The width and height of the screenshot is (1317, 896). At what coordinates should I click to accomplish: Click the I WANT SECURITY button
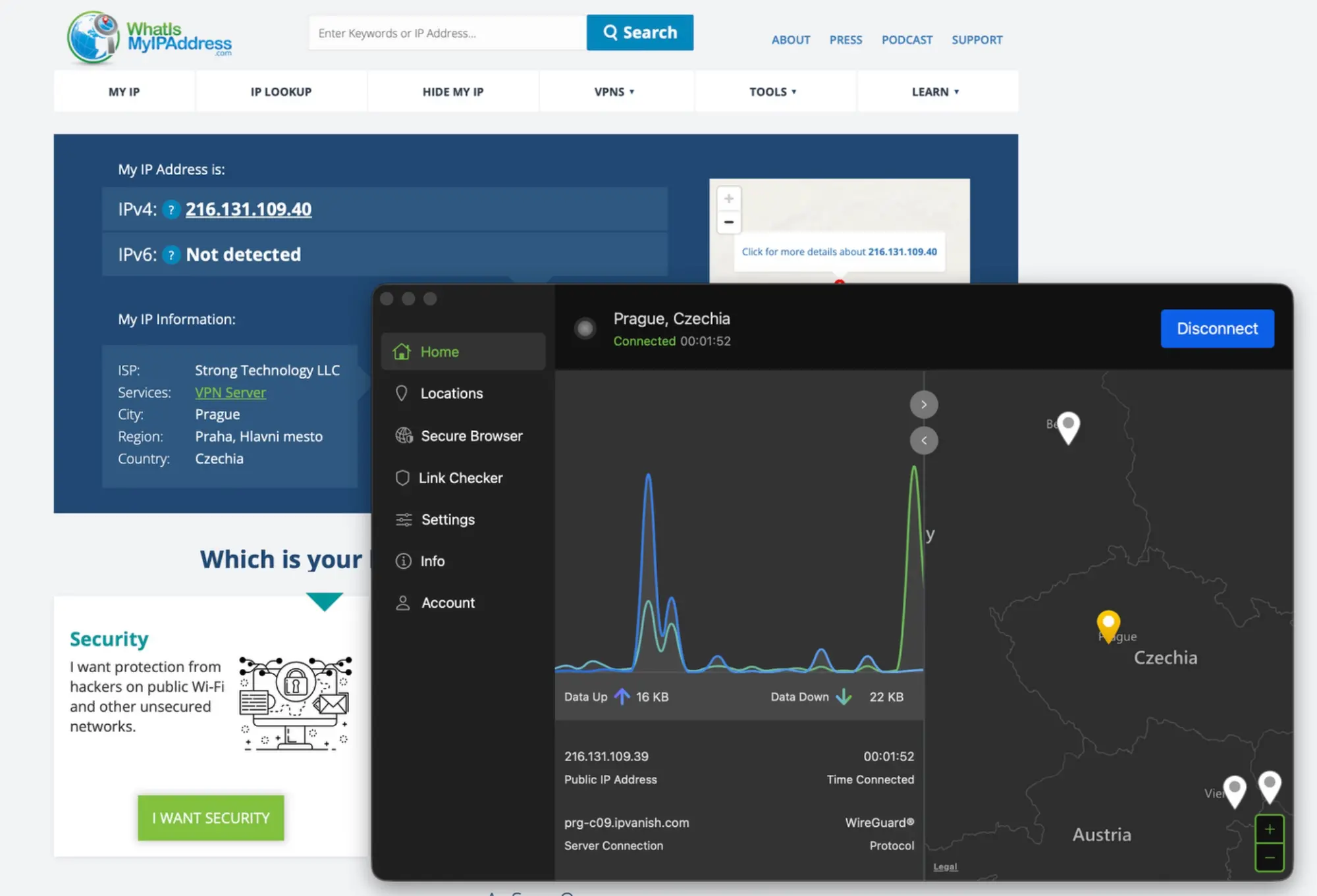pyautogui.click(x=210, y=818)
